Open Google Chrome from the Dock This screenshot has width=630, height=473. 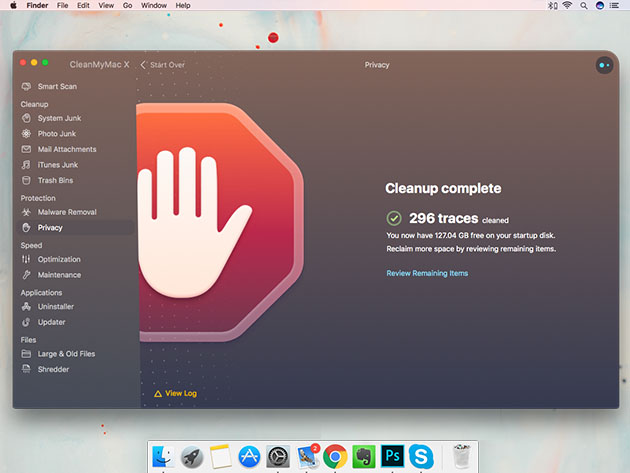pos(335,457)
